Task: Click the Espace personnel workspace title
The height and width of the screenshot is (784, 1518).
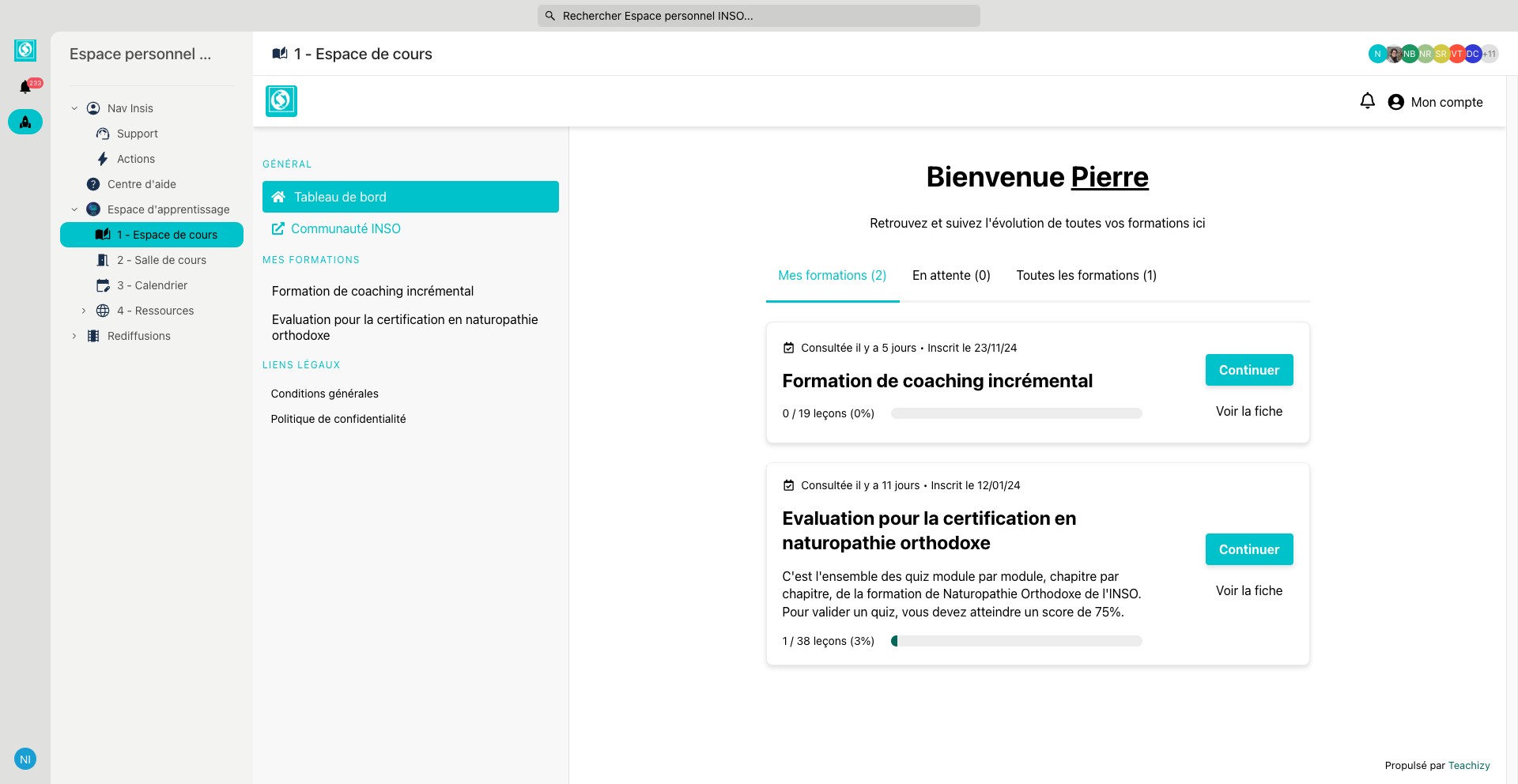Action: [140, 54]
